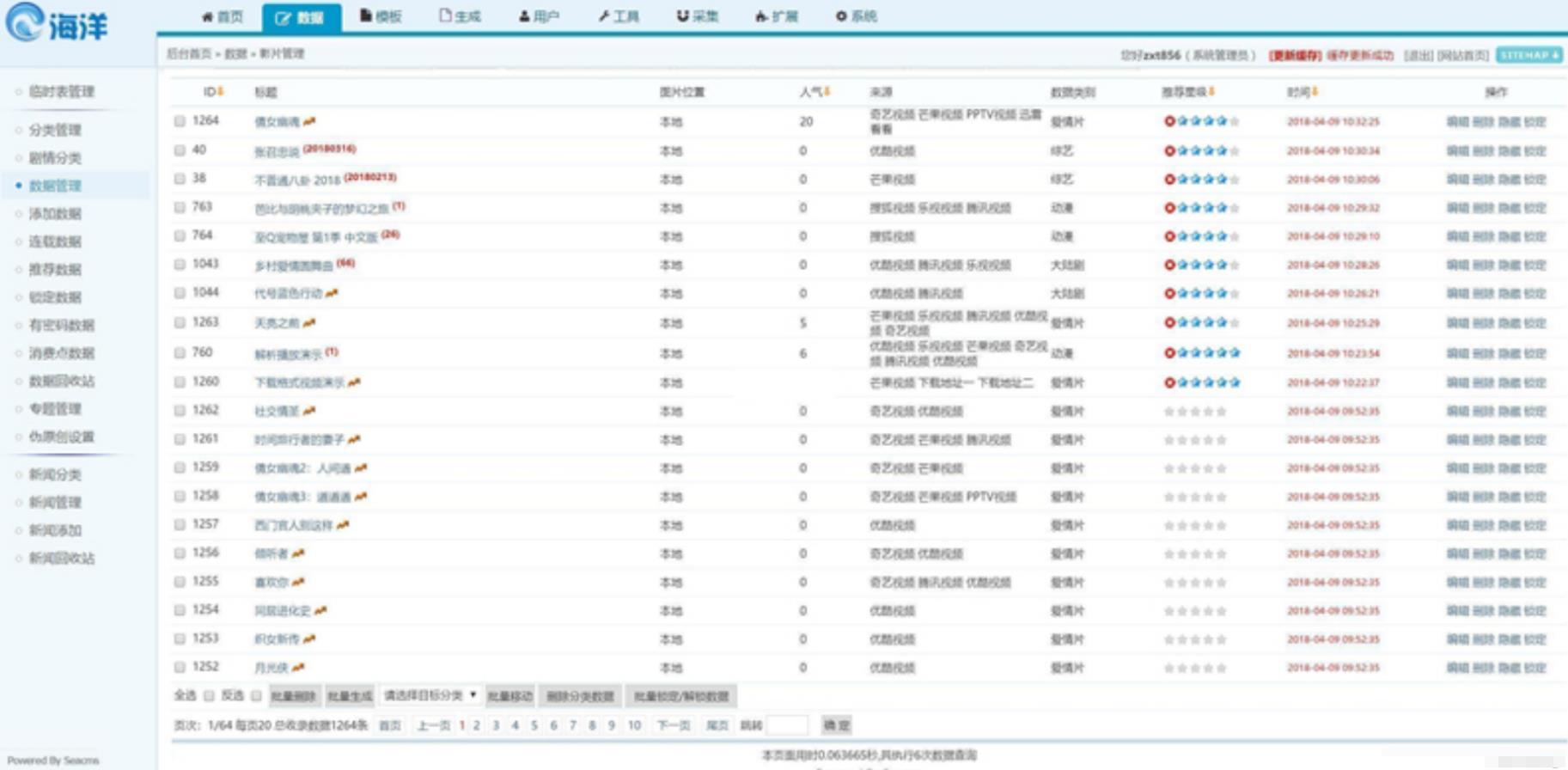
Task: Click the 扩展 extension icon
Action: [761, 16]
